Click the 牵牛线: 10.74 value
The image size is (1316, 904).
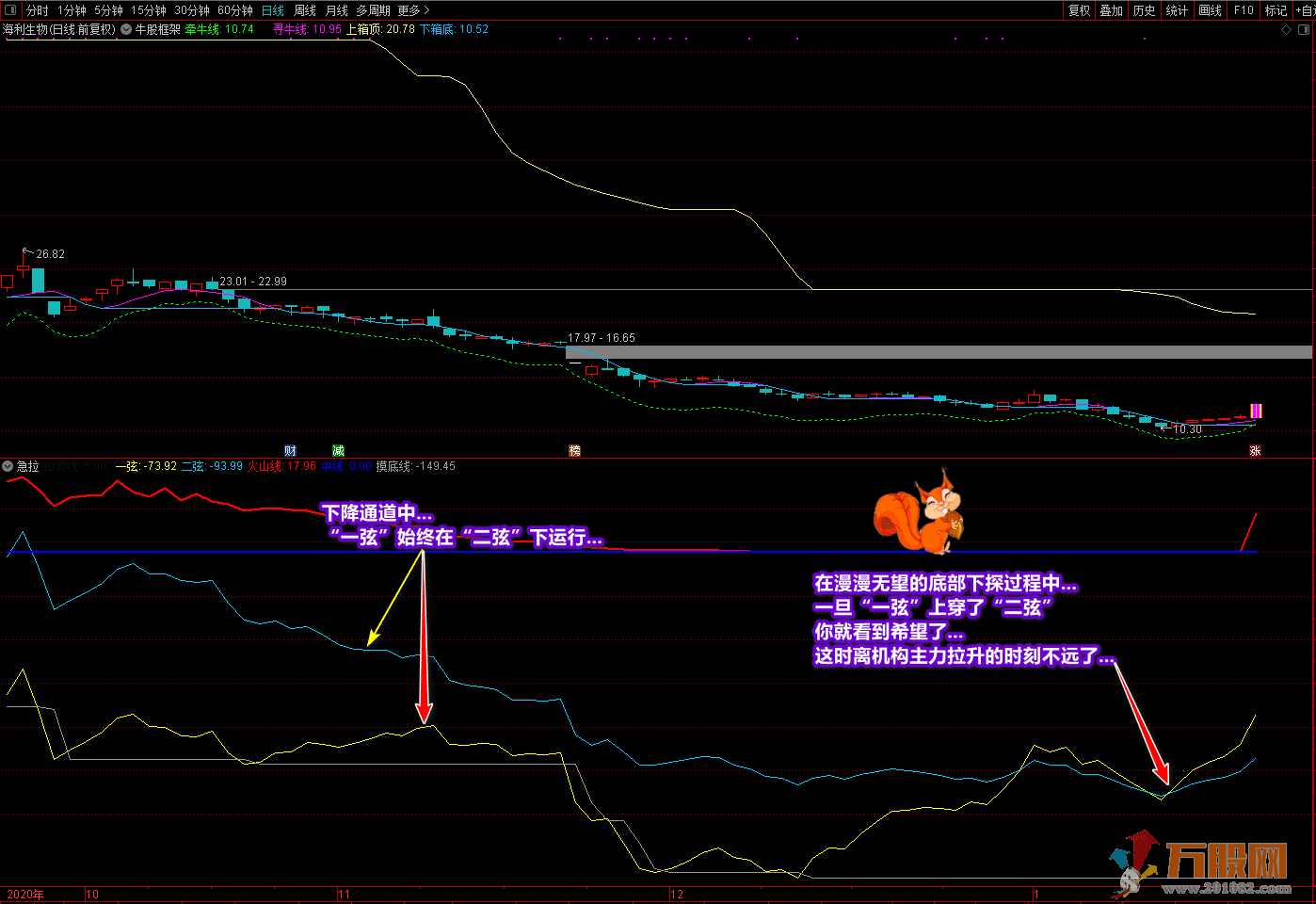point(219,29)
